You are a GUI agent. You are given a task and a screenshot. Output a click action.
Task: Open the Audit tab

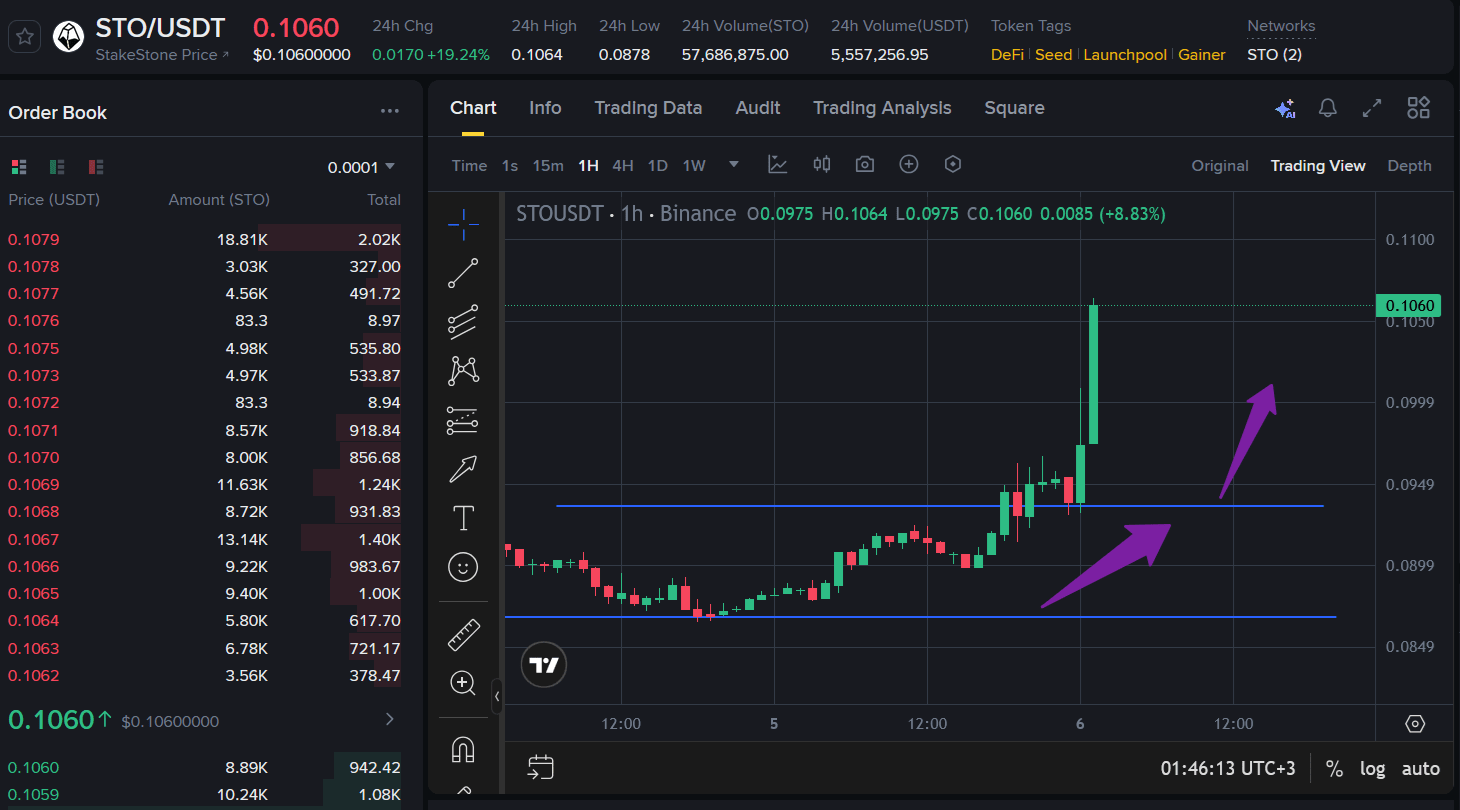[x=758, y=108]
